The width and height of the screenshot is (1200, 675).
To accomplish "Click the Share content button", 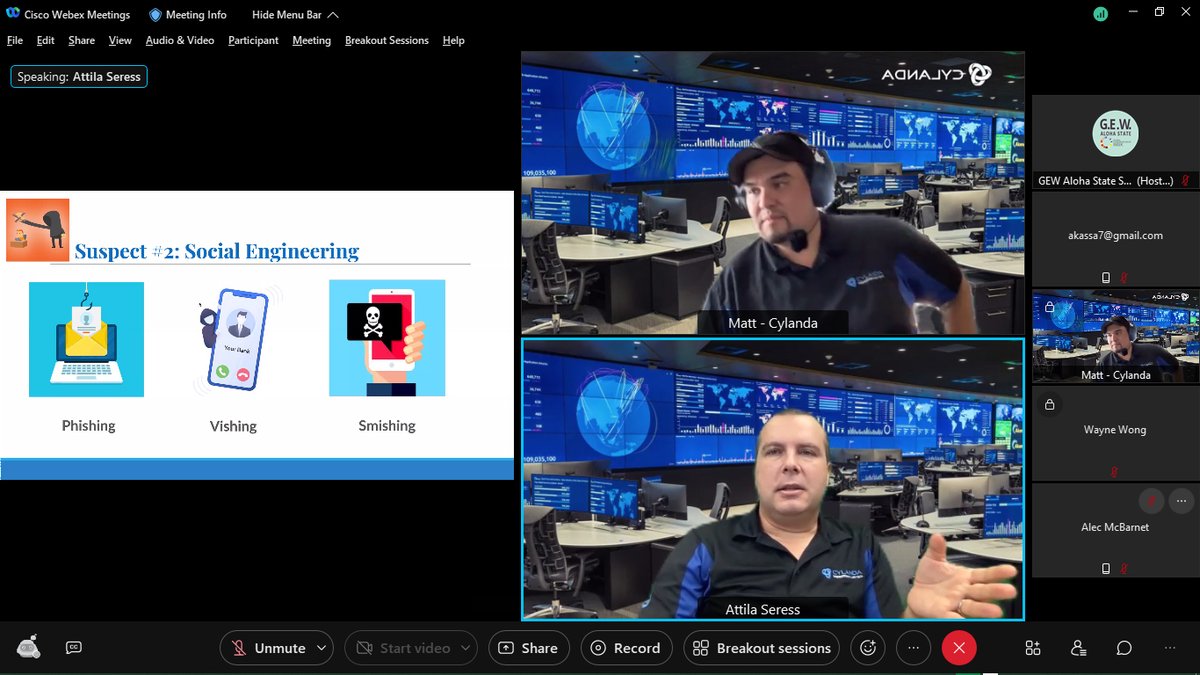I will click(529, 648).
